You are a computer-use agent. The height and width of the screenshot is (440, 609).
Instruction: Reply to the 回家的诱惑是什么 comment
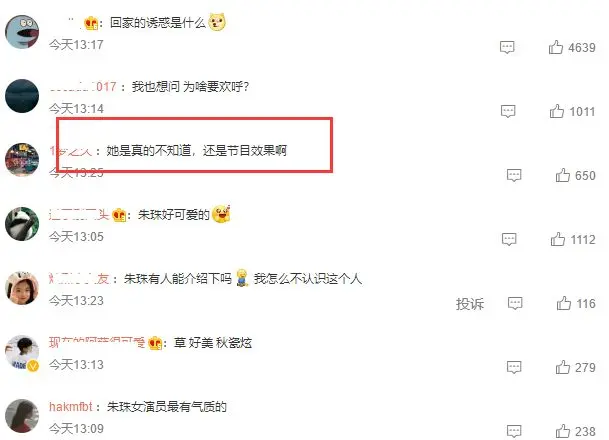coord(507,47)
